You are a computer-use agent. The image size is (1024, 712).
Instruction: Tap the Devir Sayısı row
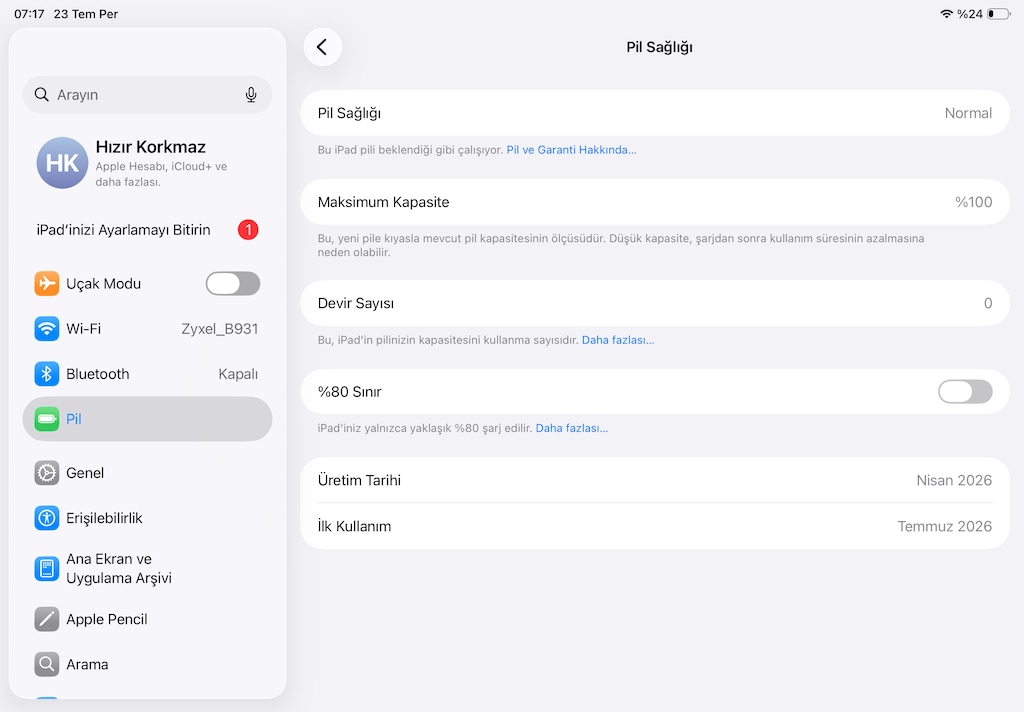(655, 303)
